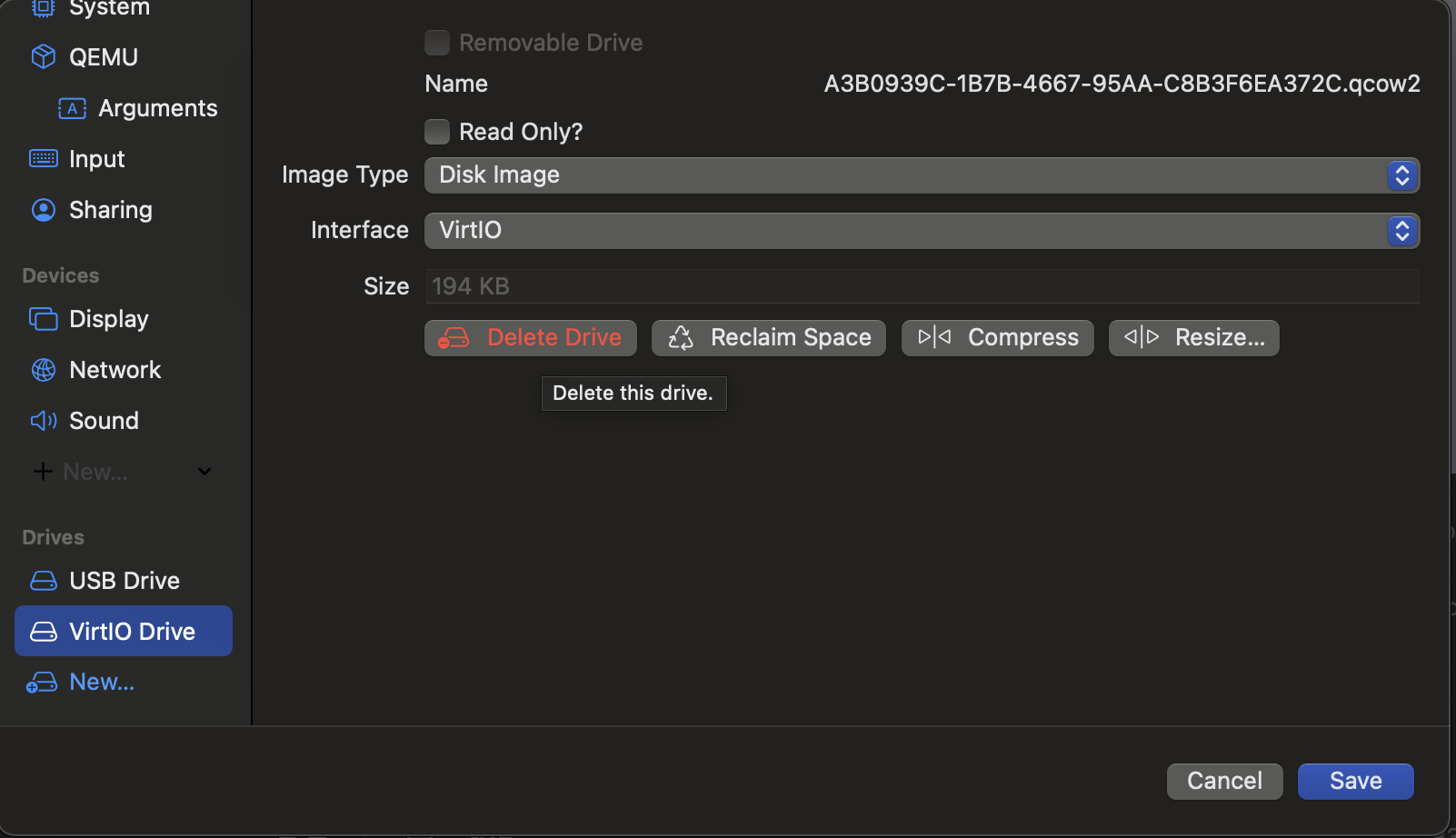The height and width of the screenshot is (838, 1456).
Task: Click the Display monitor icon
Action: [43, 319]
